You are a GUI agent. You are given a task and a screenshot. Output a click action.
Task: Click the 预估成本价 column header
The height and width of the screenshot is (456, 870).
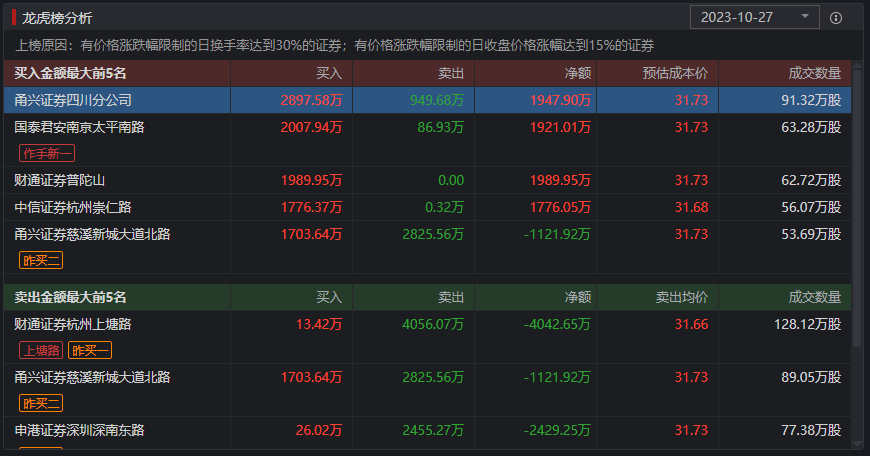click(675, 73)
